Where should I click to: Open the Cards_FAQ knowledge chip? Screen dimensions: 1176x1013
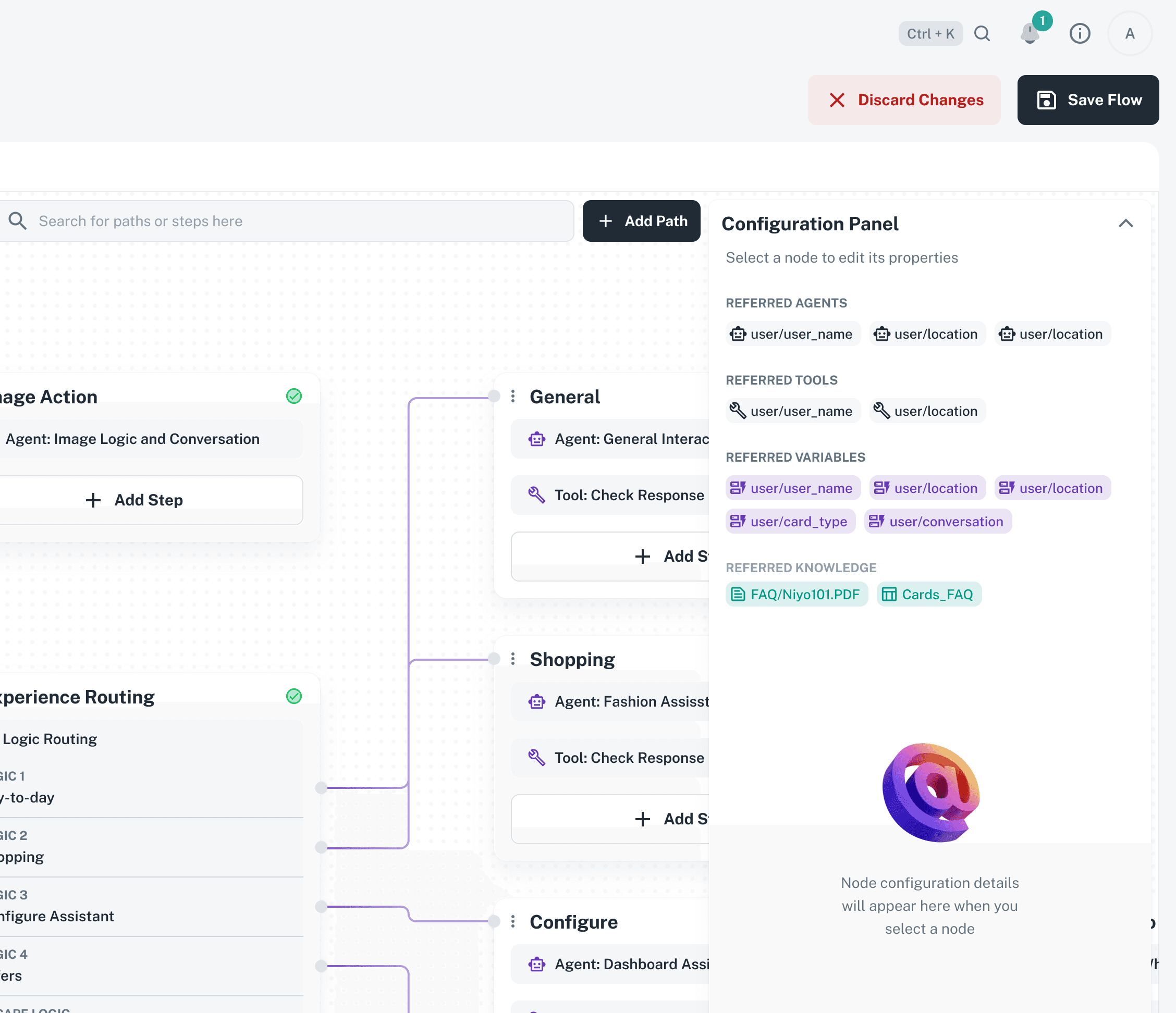[928, 594]
